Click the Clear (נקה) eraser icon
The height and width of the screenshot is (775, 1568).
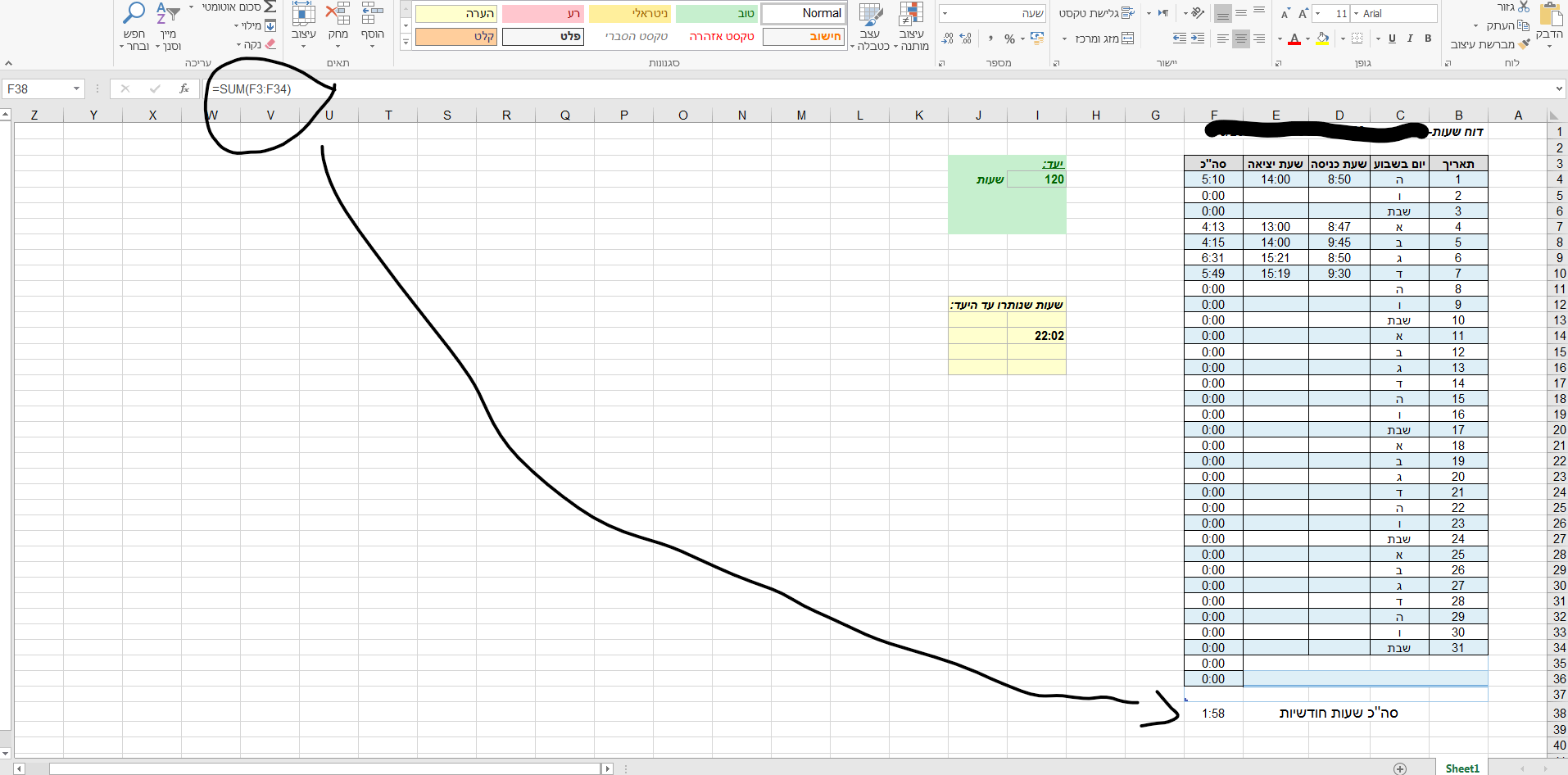(270, 44)
